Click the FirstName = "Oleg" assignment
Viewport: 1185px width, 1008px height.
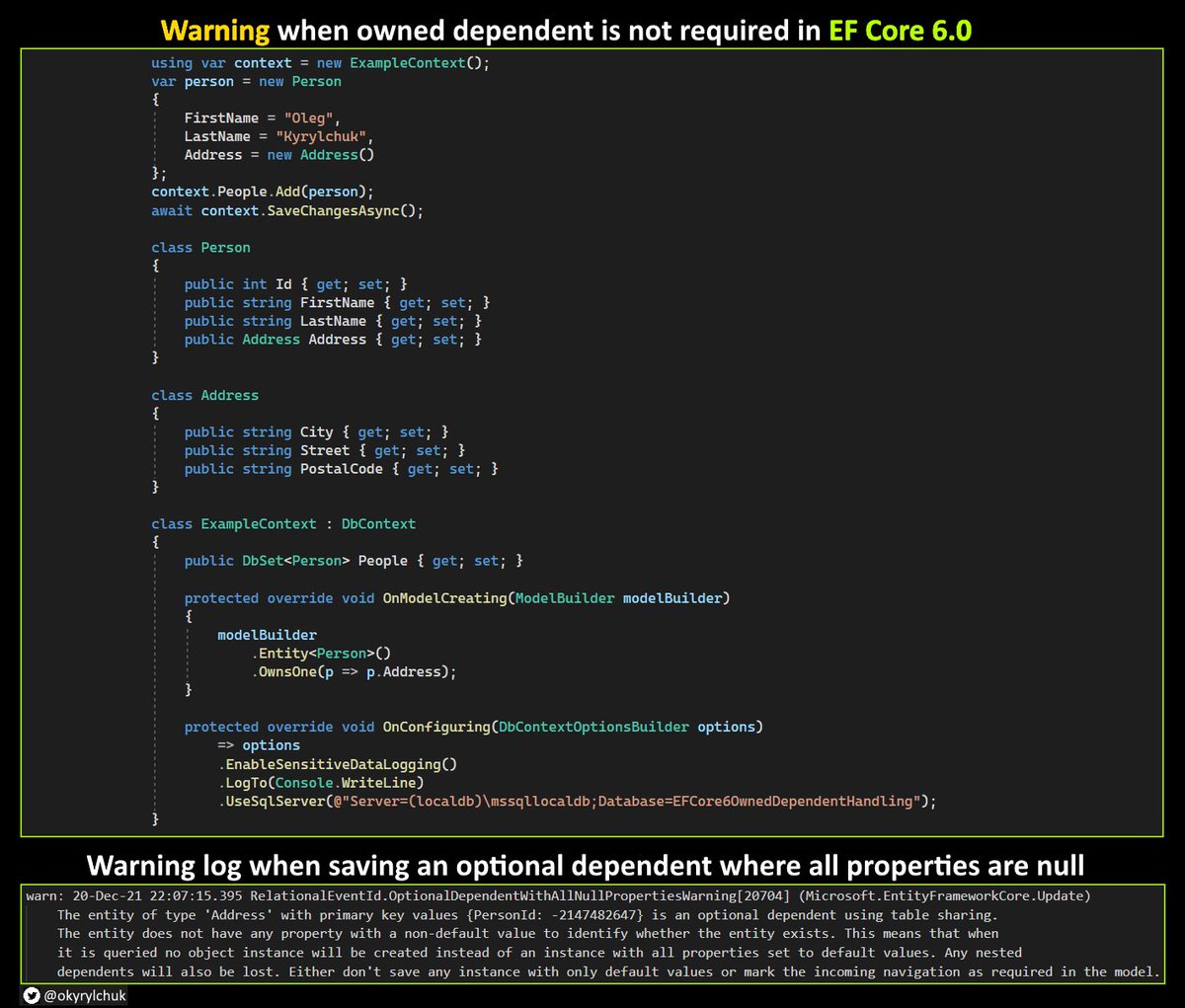click(263, 118)
